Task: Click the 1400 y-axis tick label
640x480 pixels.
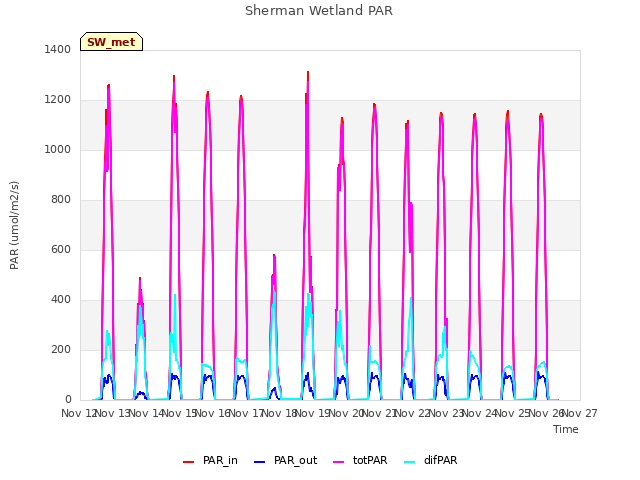Action: pos(58,49)
